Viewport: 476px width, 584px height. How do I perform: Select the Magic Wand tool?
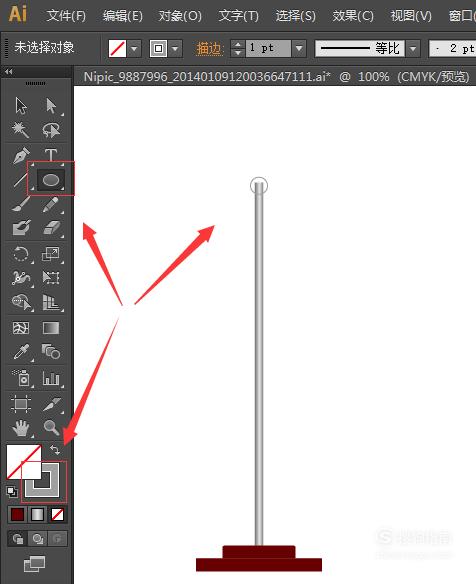coord(21,130)
